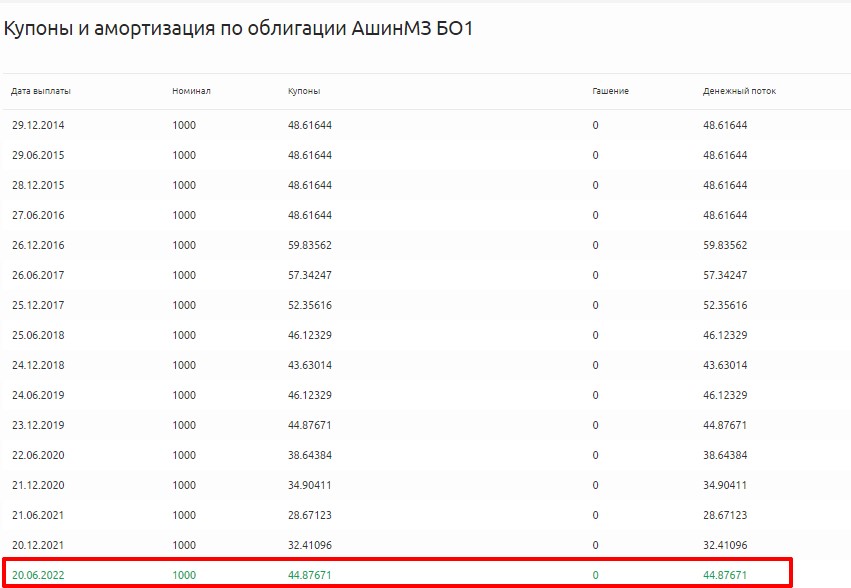851x588 pixels.
Task: Click coupon value 32.41096 in Купоны column
Action: pos(310,545)
